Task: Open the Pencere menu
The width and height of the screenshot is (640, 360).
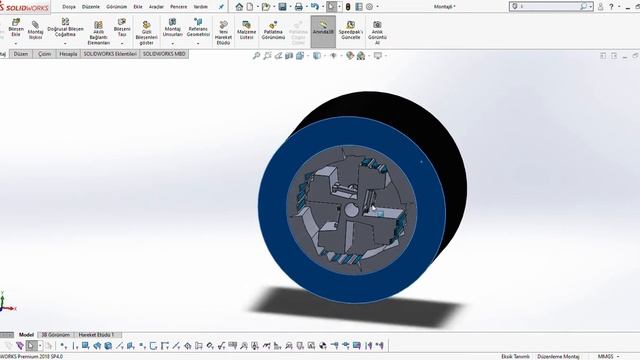Action: (x=178, y=7)
